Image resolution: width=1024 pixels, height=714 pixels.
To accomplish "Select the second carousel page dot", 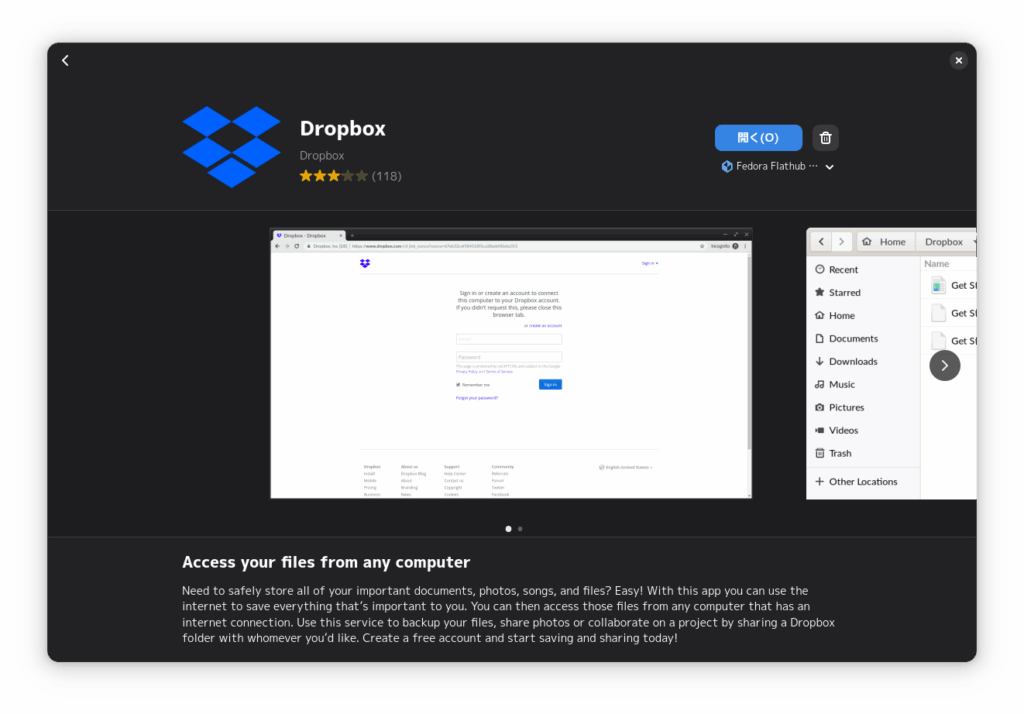I will 520,529.
